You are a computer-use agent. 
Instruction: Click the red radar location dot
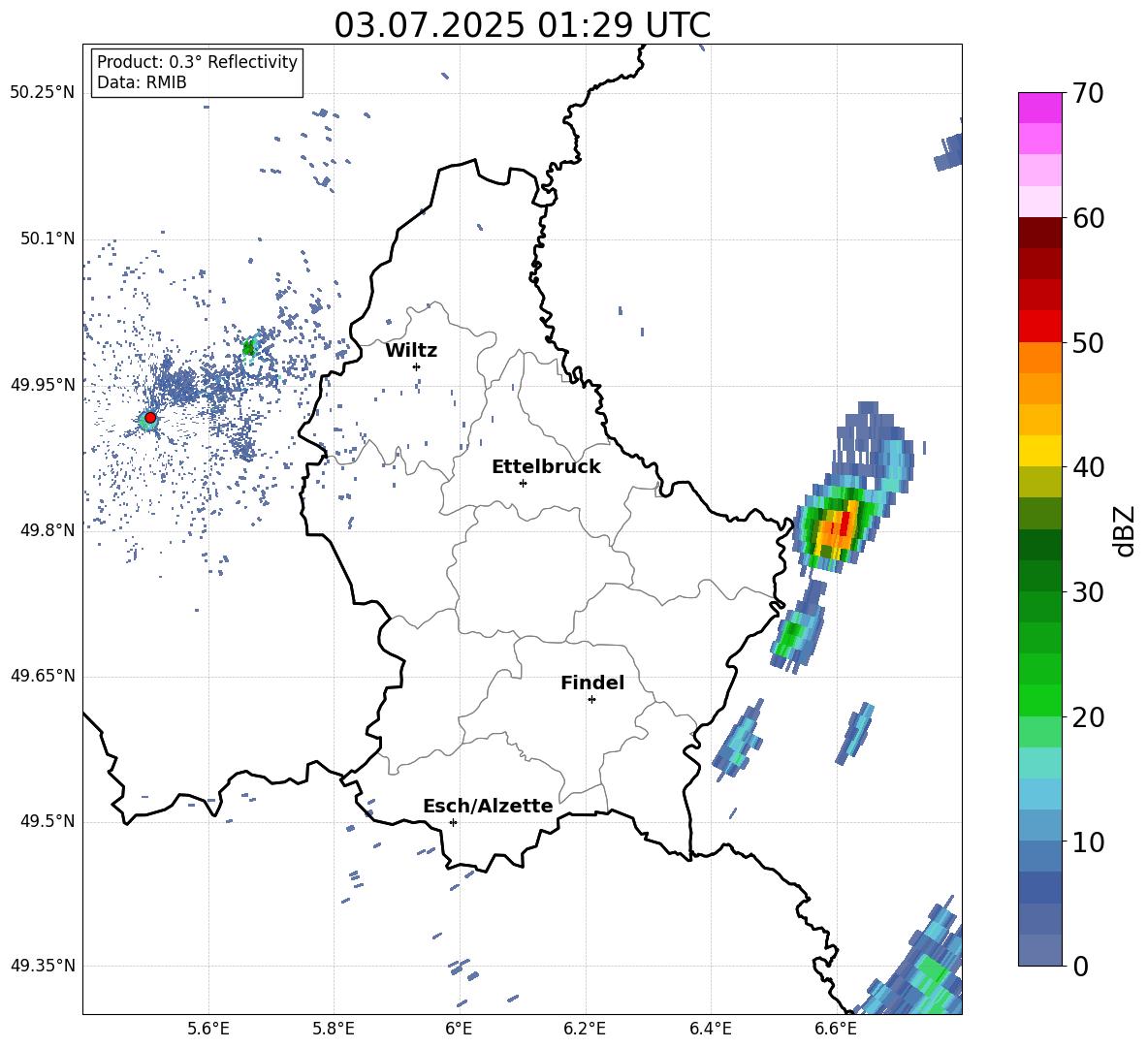point(150,418)
